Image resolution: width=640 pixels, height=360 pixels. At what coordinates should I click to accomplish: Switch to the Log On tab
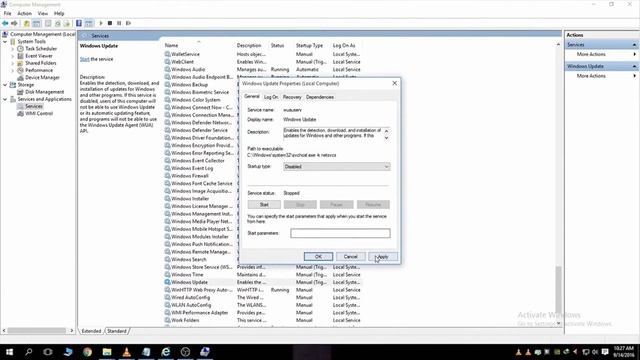point(271,97)
